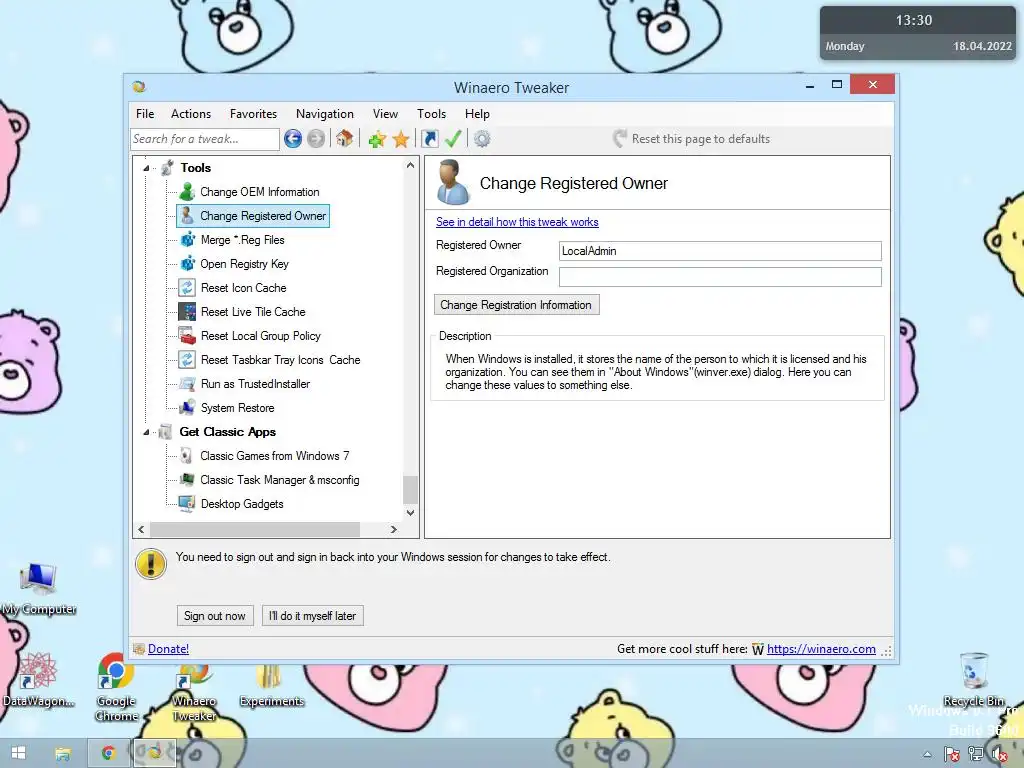Open the View menu
This screenshot has height=768, width=1024.
385,114
